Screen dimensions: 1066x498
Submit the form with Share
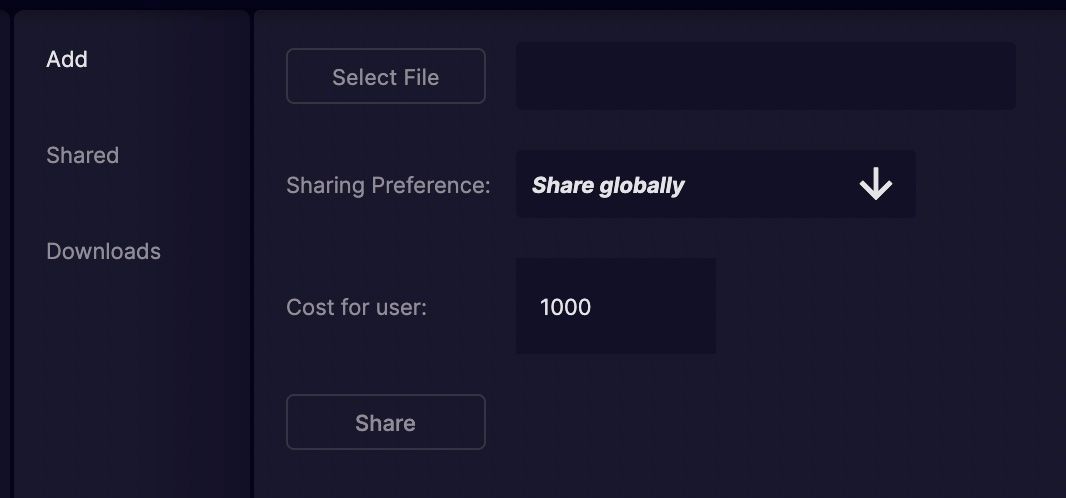coord(385,422)
